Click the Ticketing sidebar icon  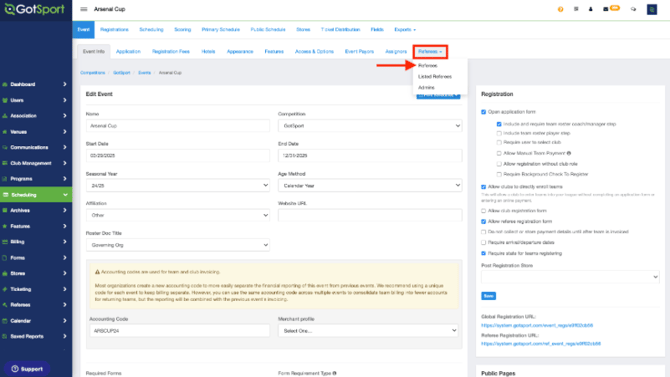[x=5, y=289]
